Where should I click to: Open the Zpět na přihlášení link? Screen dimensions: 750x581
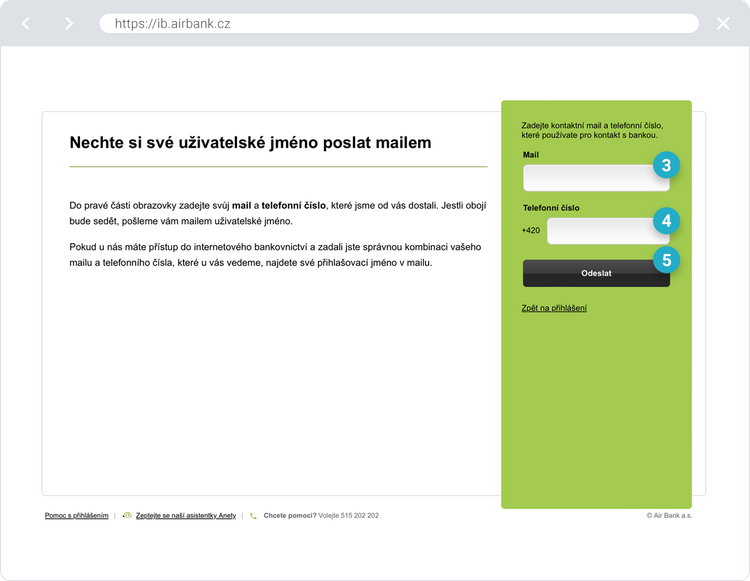(x=554, y=308)
